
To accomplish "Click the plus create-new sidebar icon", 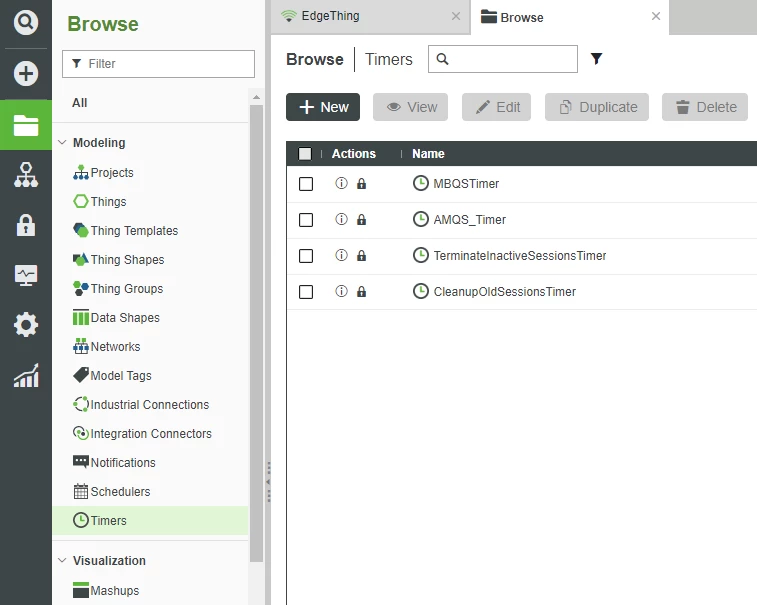I will tap(26, 74).
